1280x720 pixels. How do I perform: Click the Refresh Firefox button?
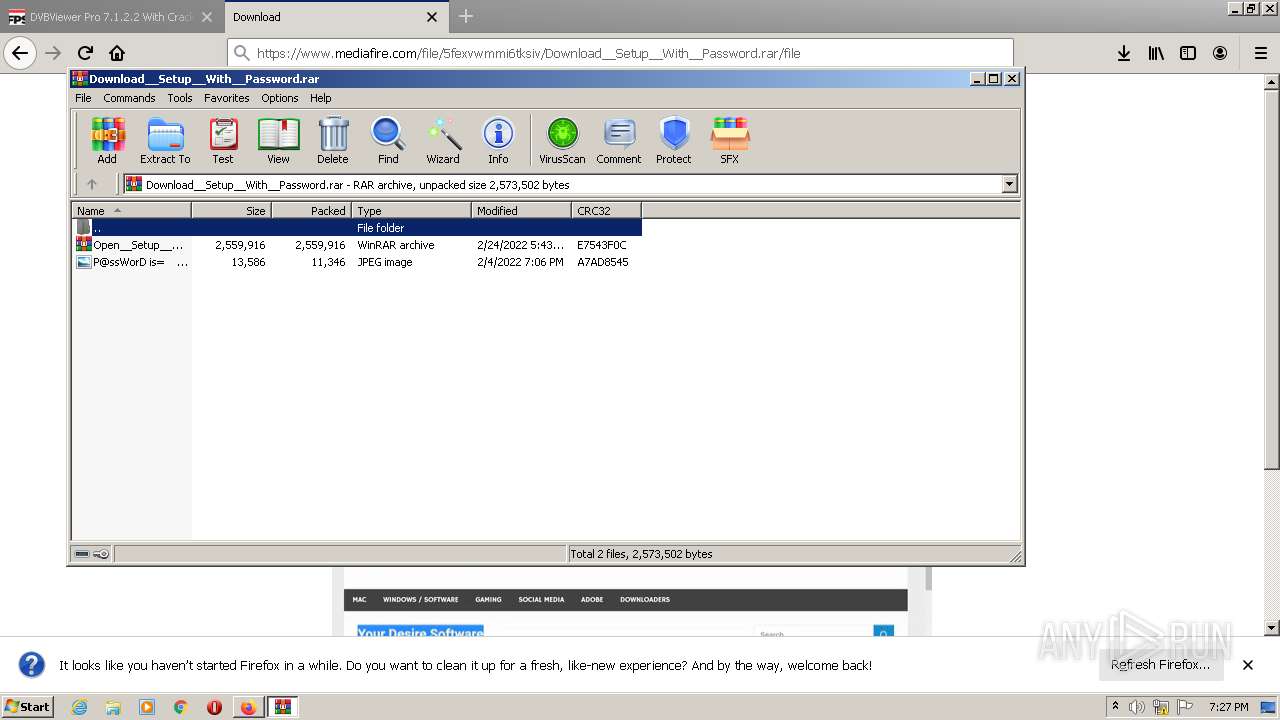1160,665
